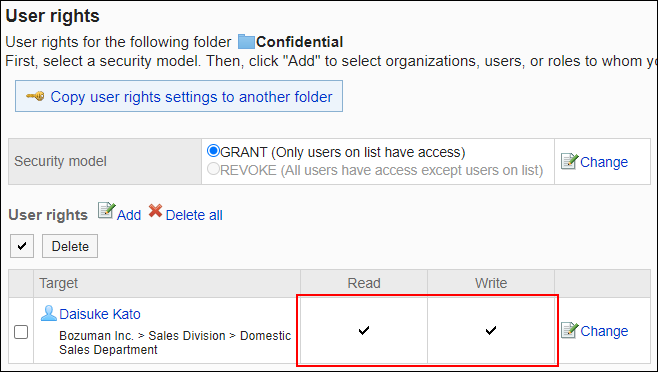This screenshot has width=658, height=372.
Task: Select the GRANT security model radio button
Action: coord(214,151)
